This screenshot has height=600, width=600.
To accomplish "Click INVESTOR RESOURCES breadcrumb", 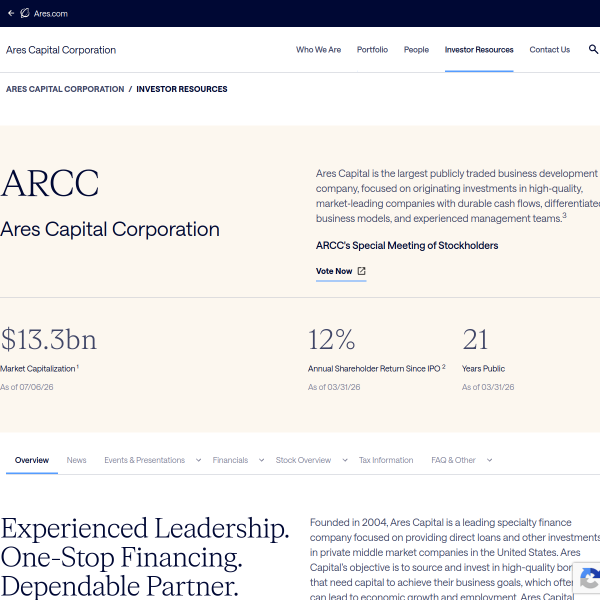I will click(182, 89).
